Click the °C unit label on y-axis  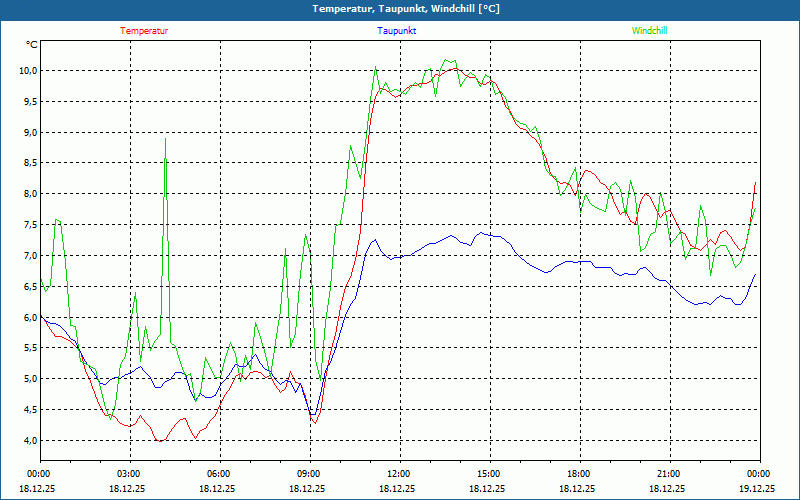[32, 45]
